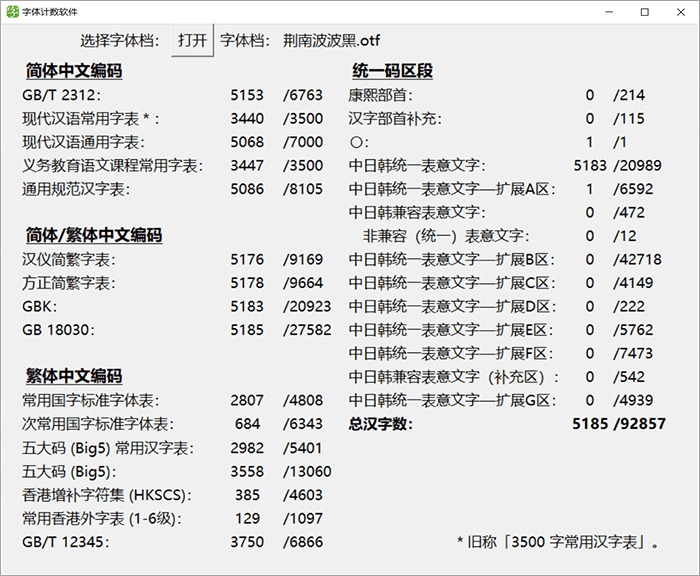Click the /214 total for 康熙部首
The width and height of the screenshot is (700, 576).
click(x=629, y=95)
